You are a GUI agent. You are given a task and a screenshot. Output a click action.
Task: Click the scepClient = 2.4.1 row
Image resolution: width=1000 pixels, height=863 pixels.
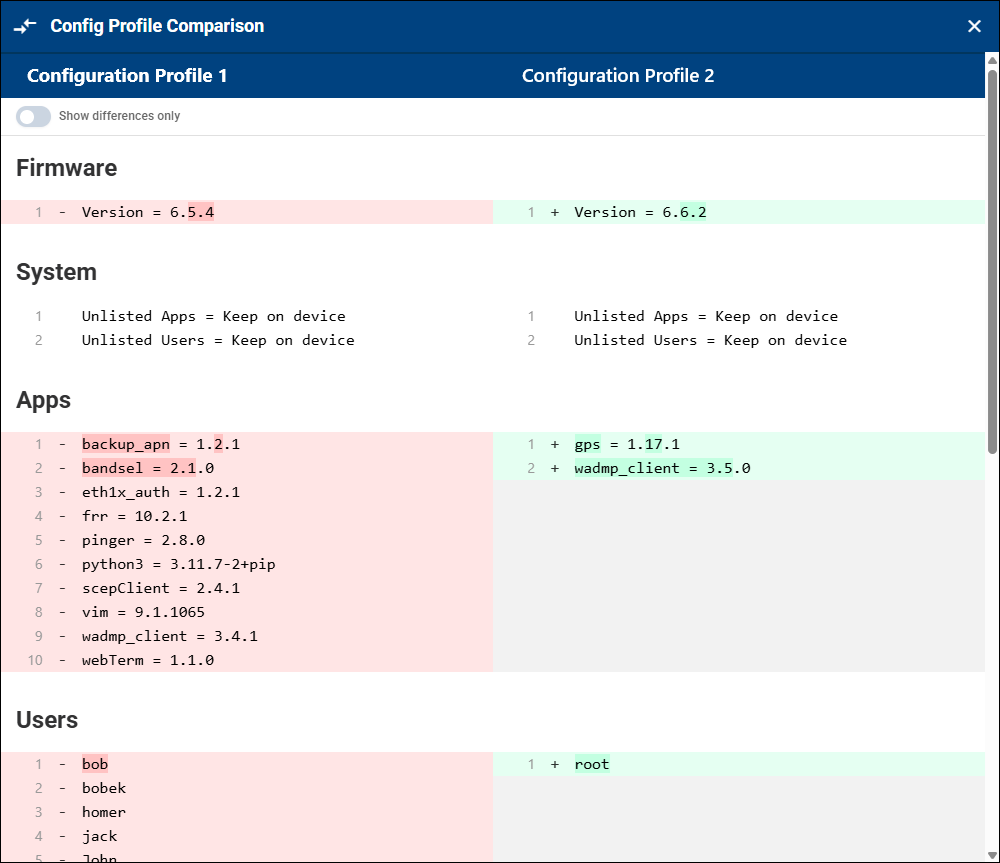pyautogui.click(x=247, y=588)
